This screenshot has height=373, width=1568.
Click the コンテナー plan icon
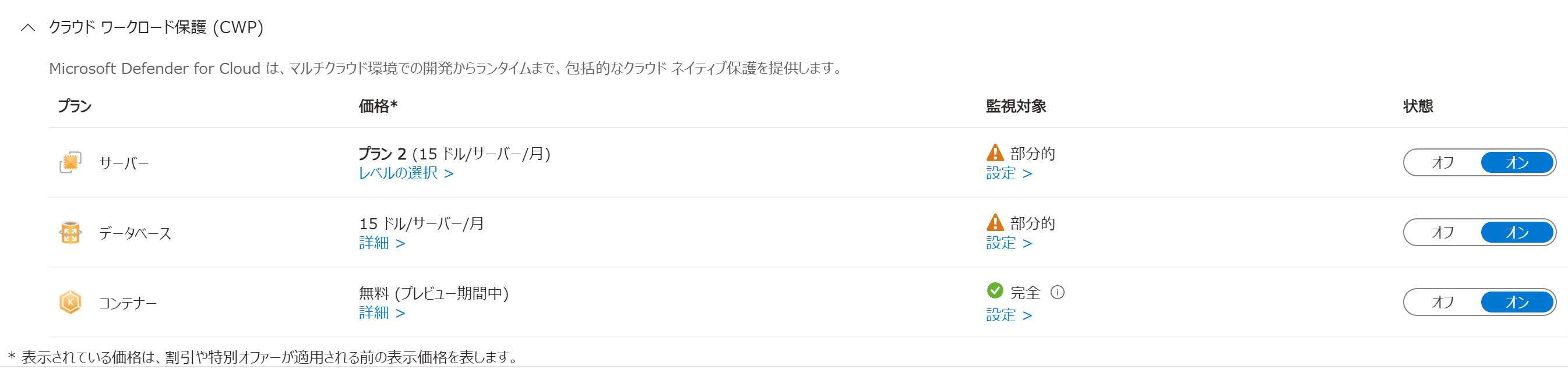coord(71,303)
